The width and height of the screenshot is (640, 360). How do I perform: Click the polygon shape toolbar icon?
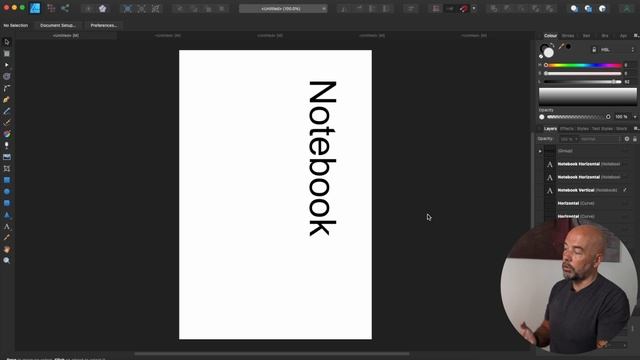[102, 9]
